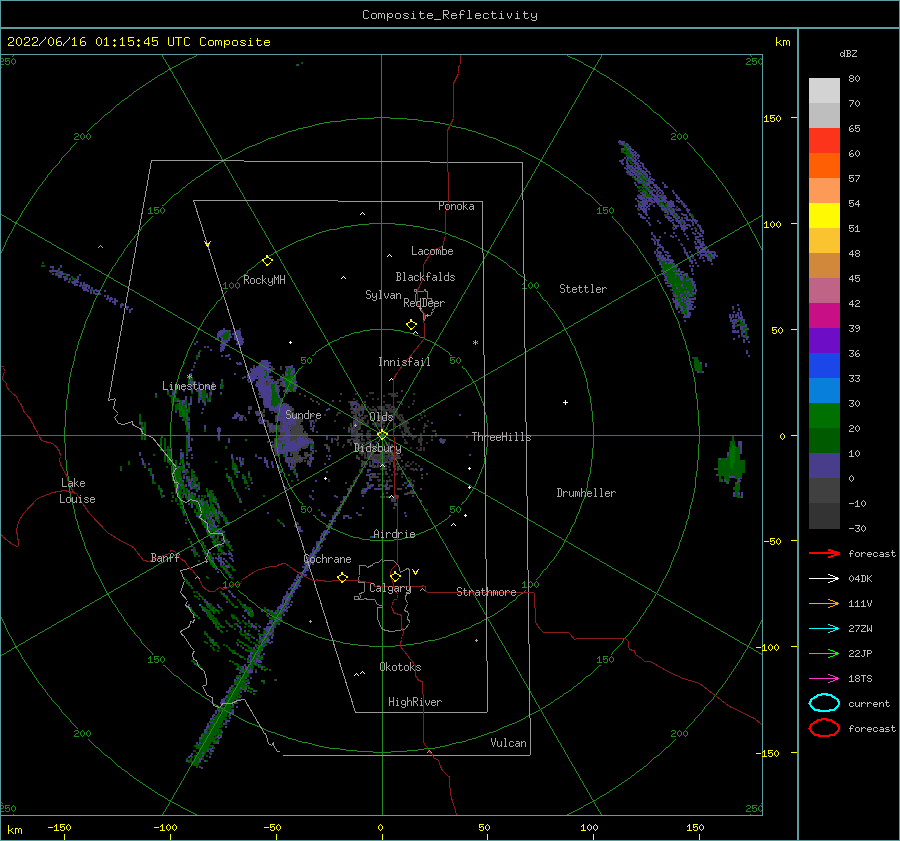Click the 20 dBZ green color swatch
The width and height of the screenshot is (900, 841).
coord(824,416)
